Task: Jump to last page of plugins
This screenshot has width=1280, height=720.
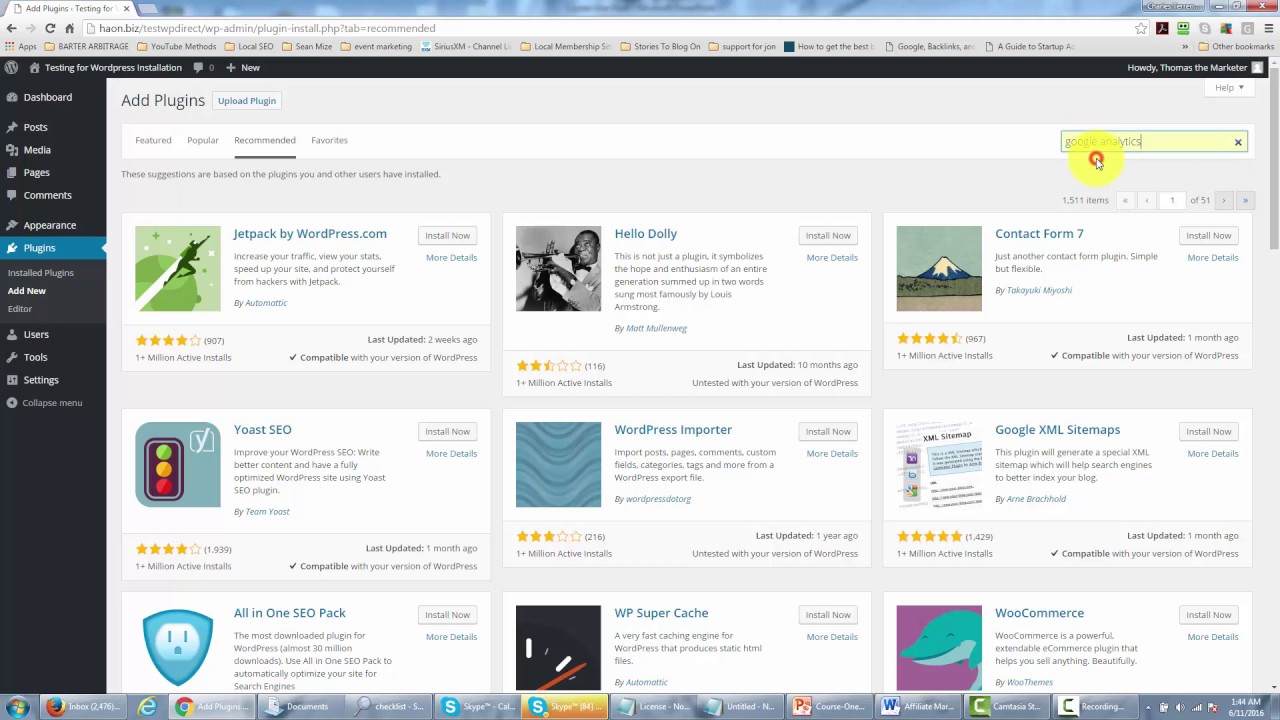Action: [x=1245, y=200]
